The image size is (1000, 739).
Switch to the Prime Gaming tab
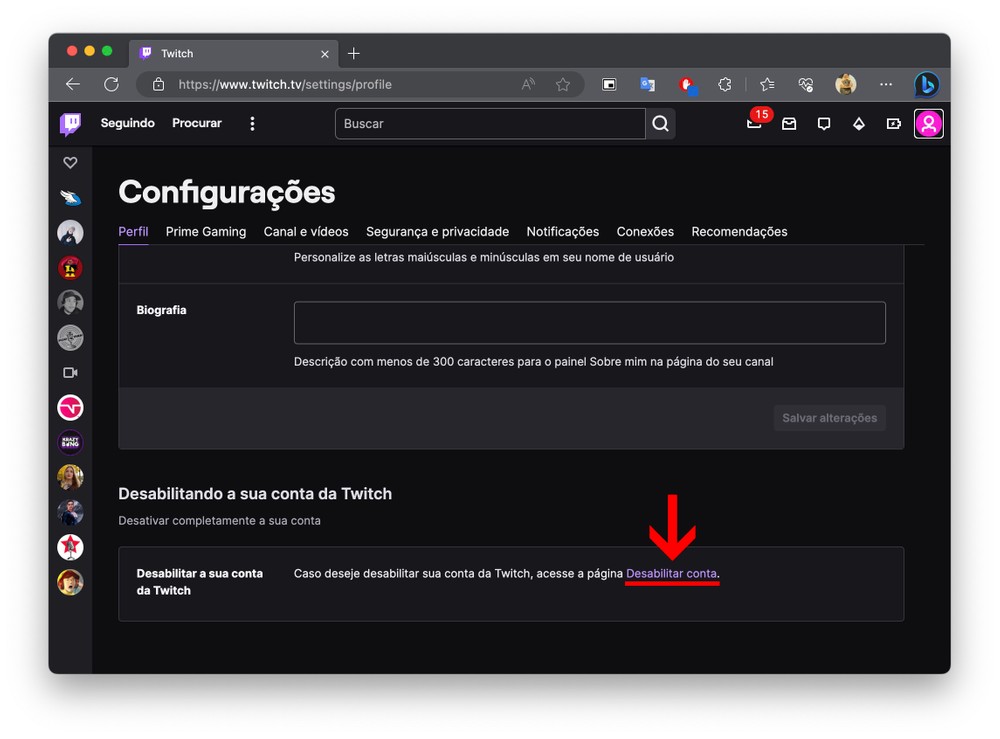[206, 231]
